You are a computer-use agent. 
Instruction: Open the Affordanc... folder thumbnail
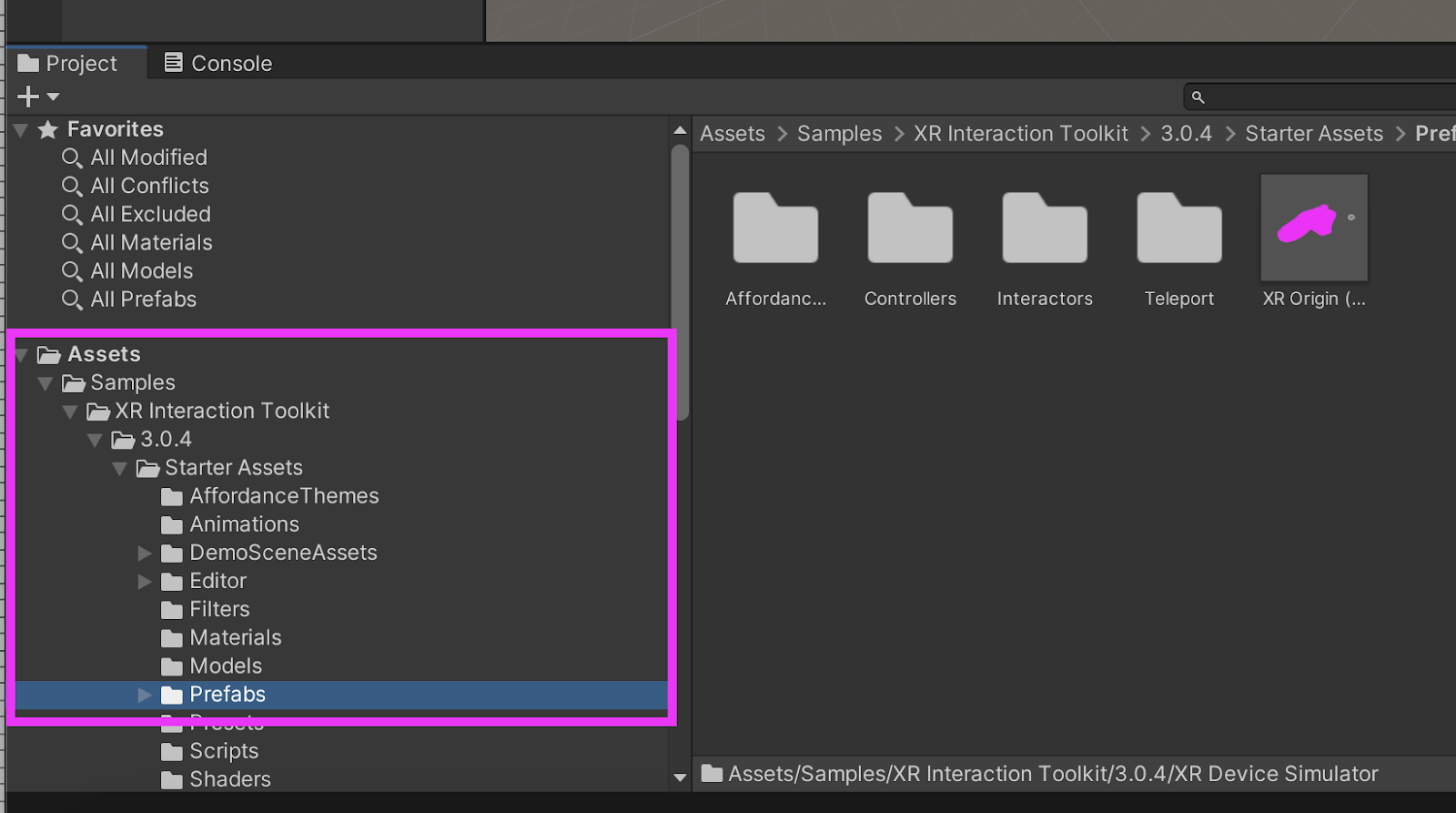click(x=775, y=228)
